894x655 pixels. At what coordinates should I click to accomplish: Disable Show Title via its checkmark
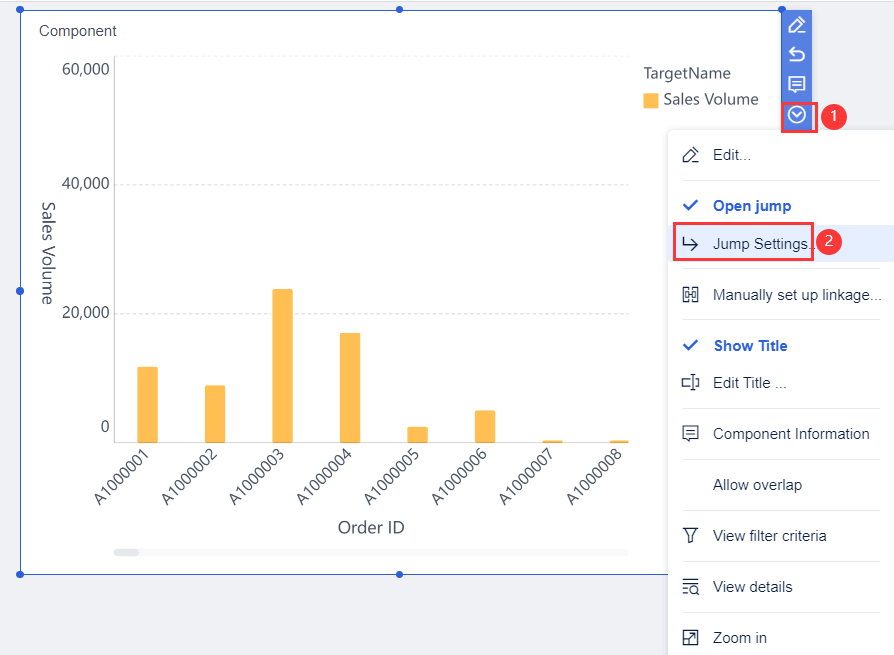pos(690,345)
